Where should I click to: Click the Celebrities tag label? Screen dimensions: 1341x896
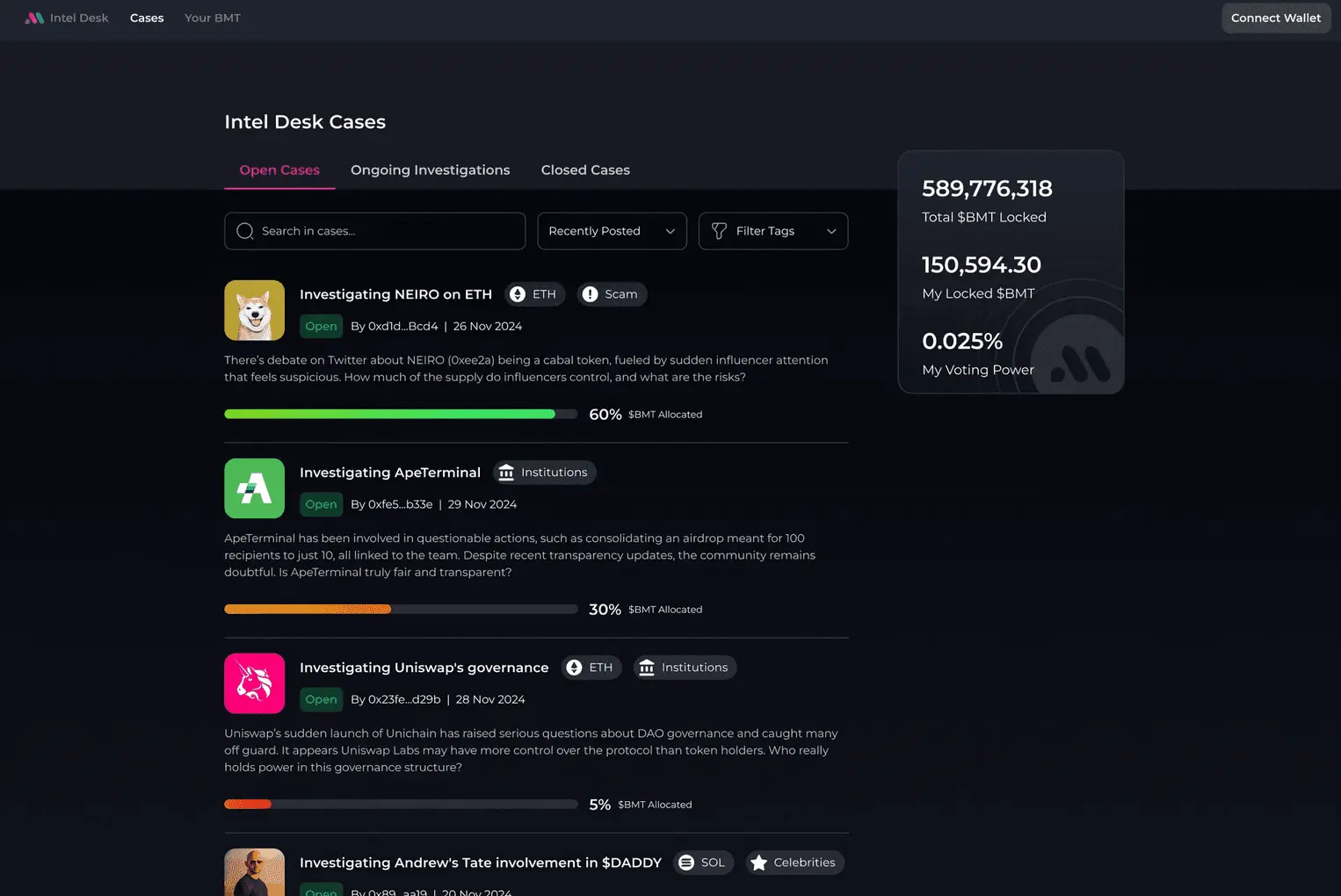point(804,863)
